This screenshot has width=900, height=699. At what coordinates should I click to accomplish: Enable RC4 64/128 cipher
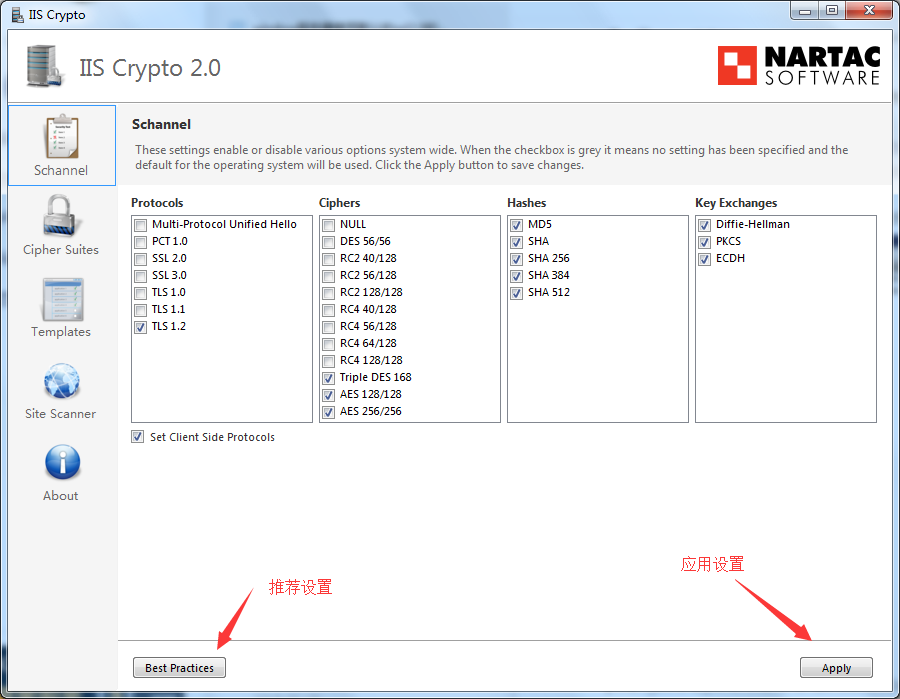coord(328,344)
